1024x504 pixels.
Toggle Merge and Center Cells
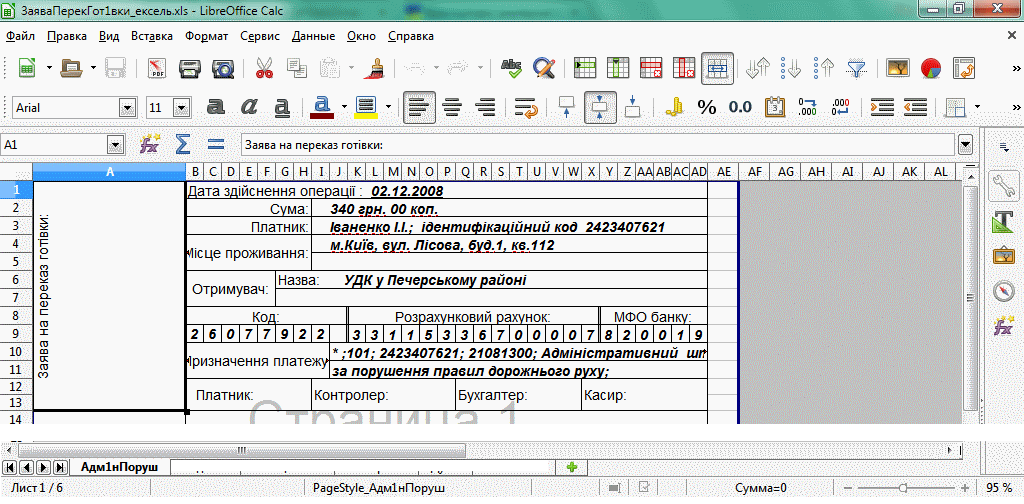716,69
